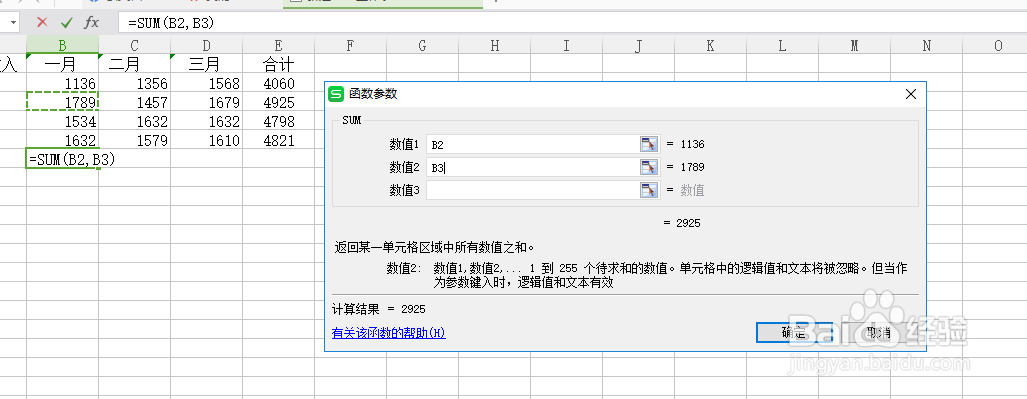This screenshot has width=1027, height=399.
Task: Click cell containing 1457
Action: (134, 102)
